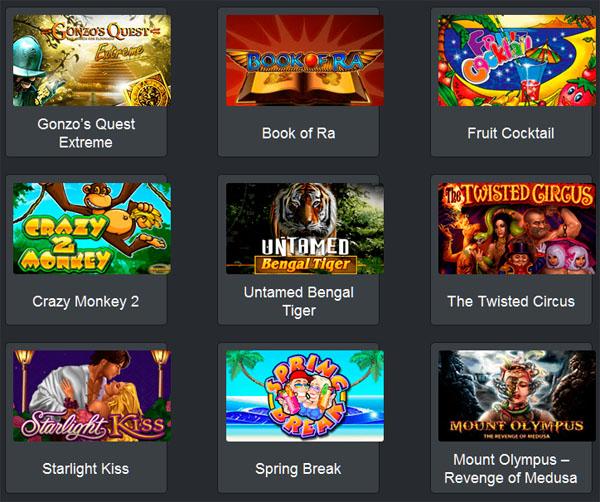The height and width of the screenshot is (502, 600).
Task: Open the 'Untamed Bengal Tiger' caption
Action: [298, 302]
